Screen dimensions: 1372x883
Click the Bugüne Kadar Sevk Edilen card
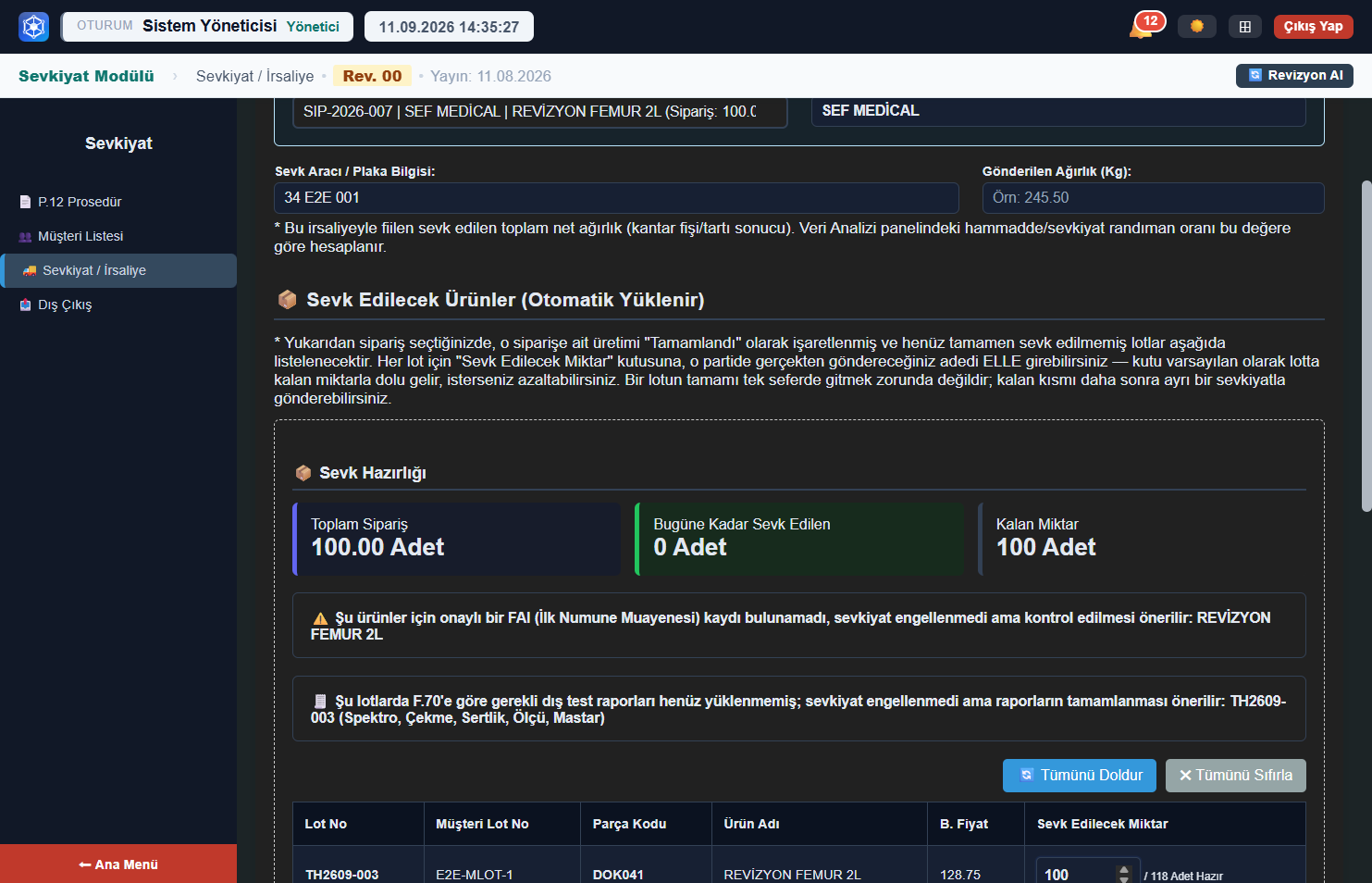coord(799,539)
